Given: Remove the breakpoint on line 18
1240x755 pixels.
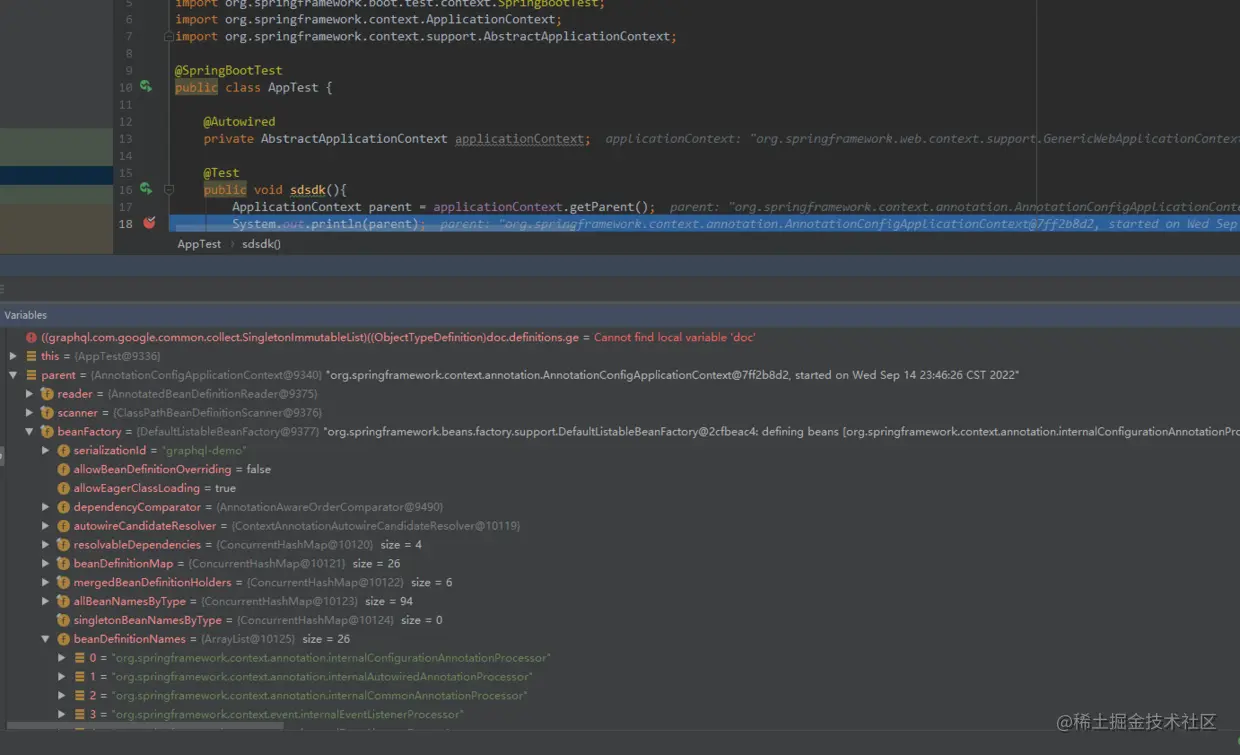Looking at the screenshot, I should pos(149,223).
